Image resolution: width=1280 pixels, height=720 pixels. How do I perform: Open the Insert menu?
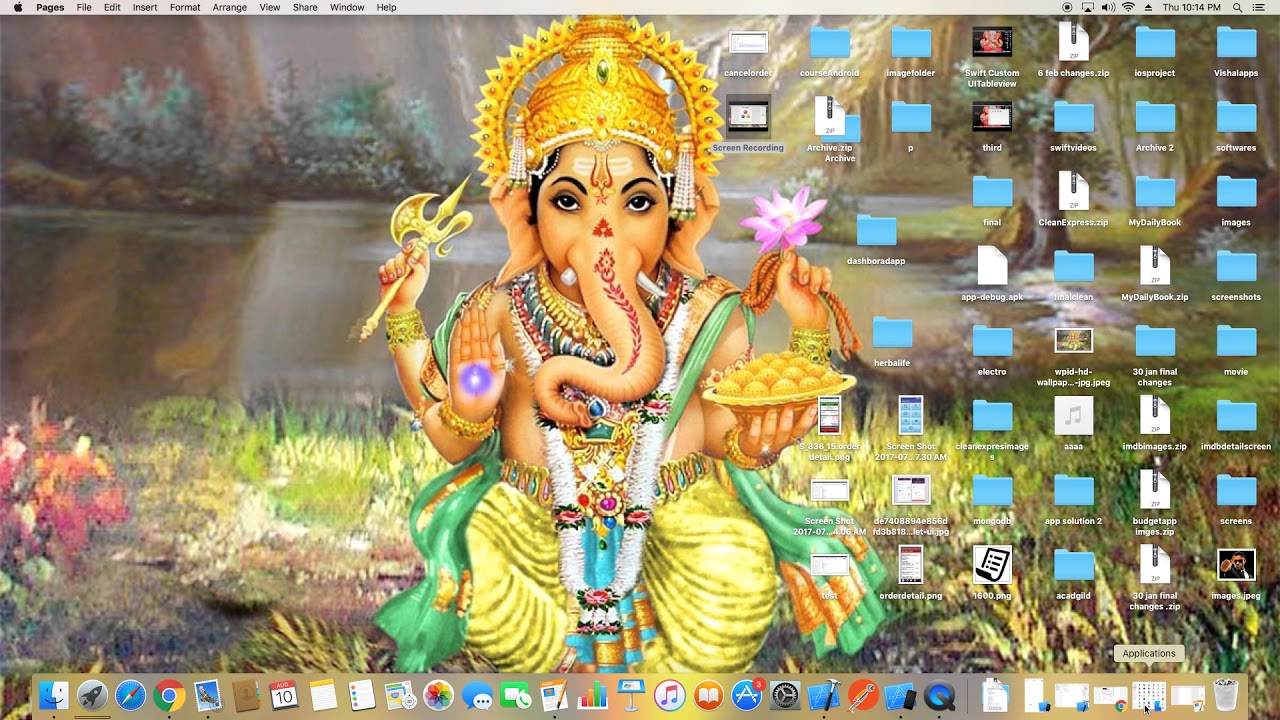pos(145,7)
